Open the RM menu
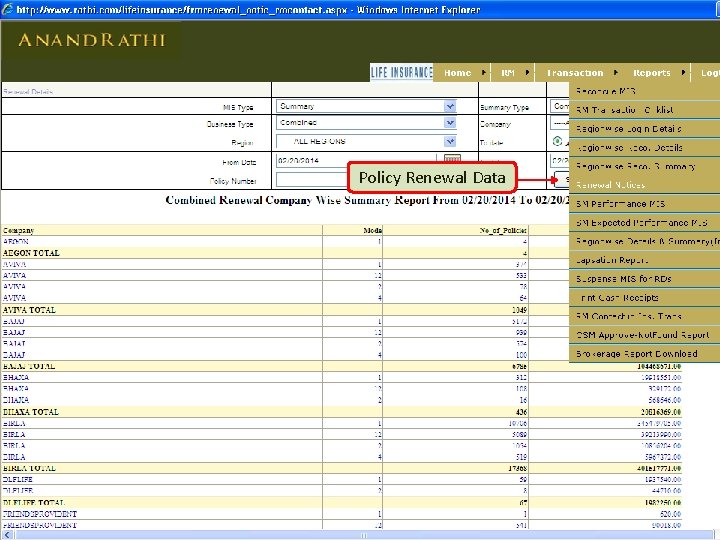The height and width of the screenshot is (540, 720). coord(508,73)
